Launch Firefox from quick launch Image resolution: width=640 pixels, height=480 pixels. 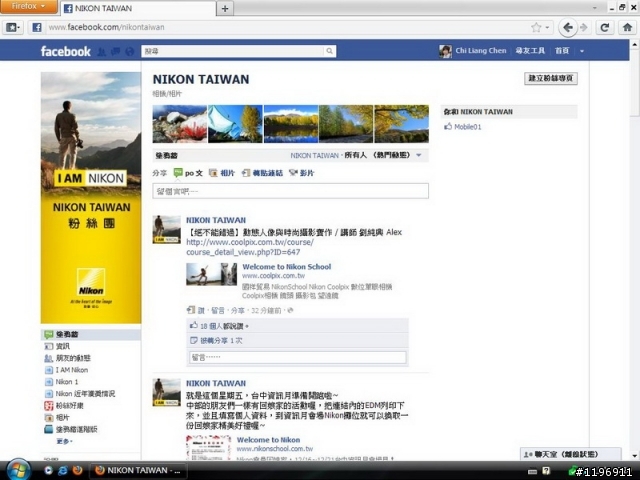point(77,470)
